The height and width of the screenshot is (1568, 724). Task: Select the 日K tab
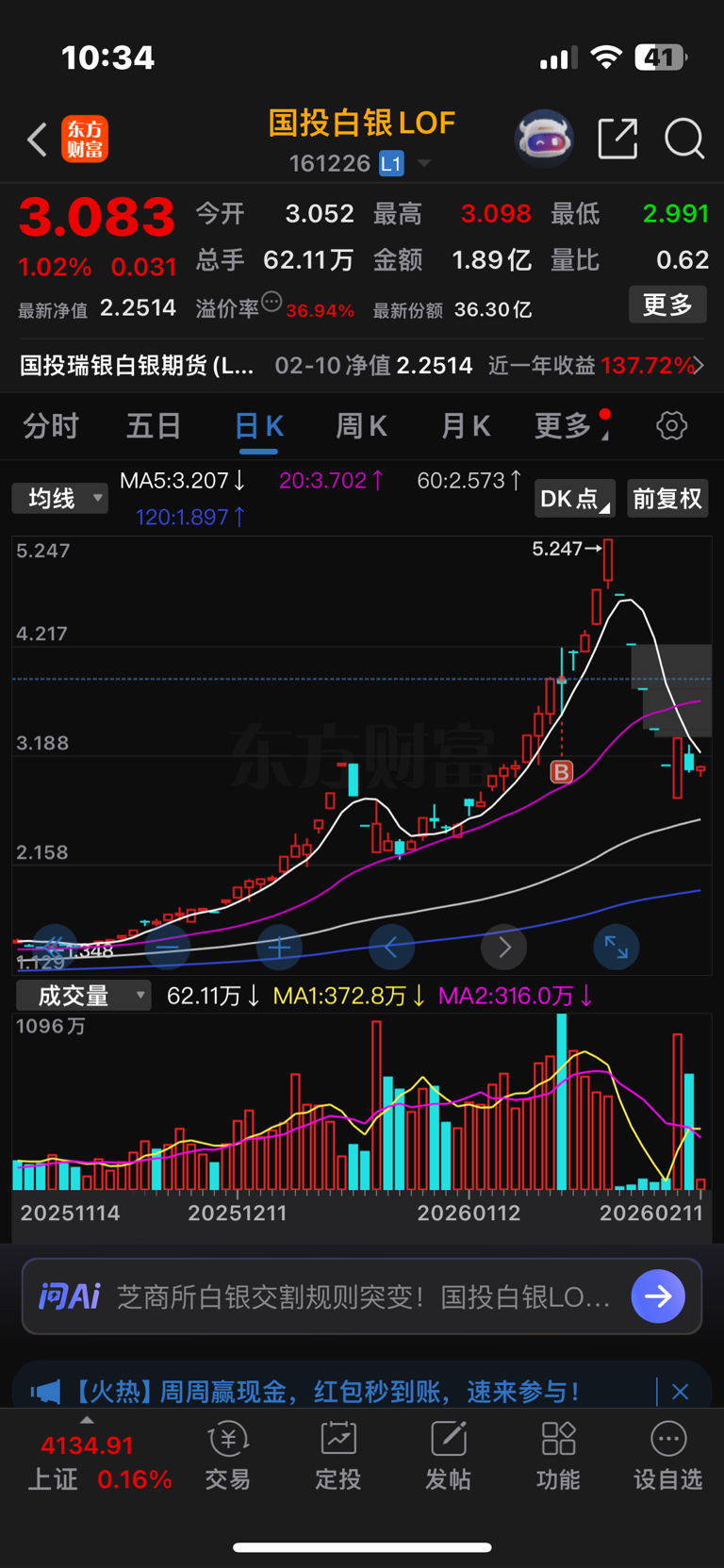(258, 427)
